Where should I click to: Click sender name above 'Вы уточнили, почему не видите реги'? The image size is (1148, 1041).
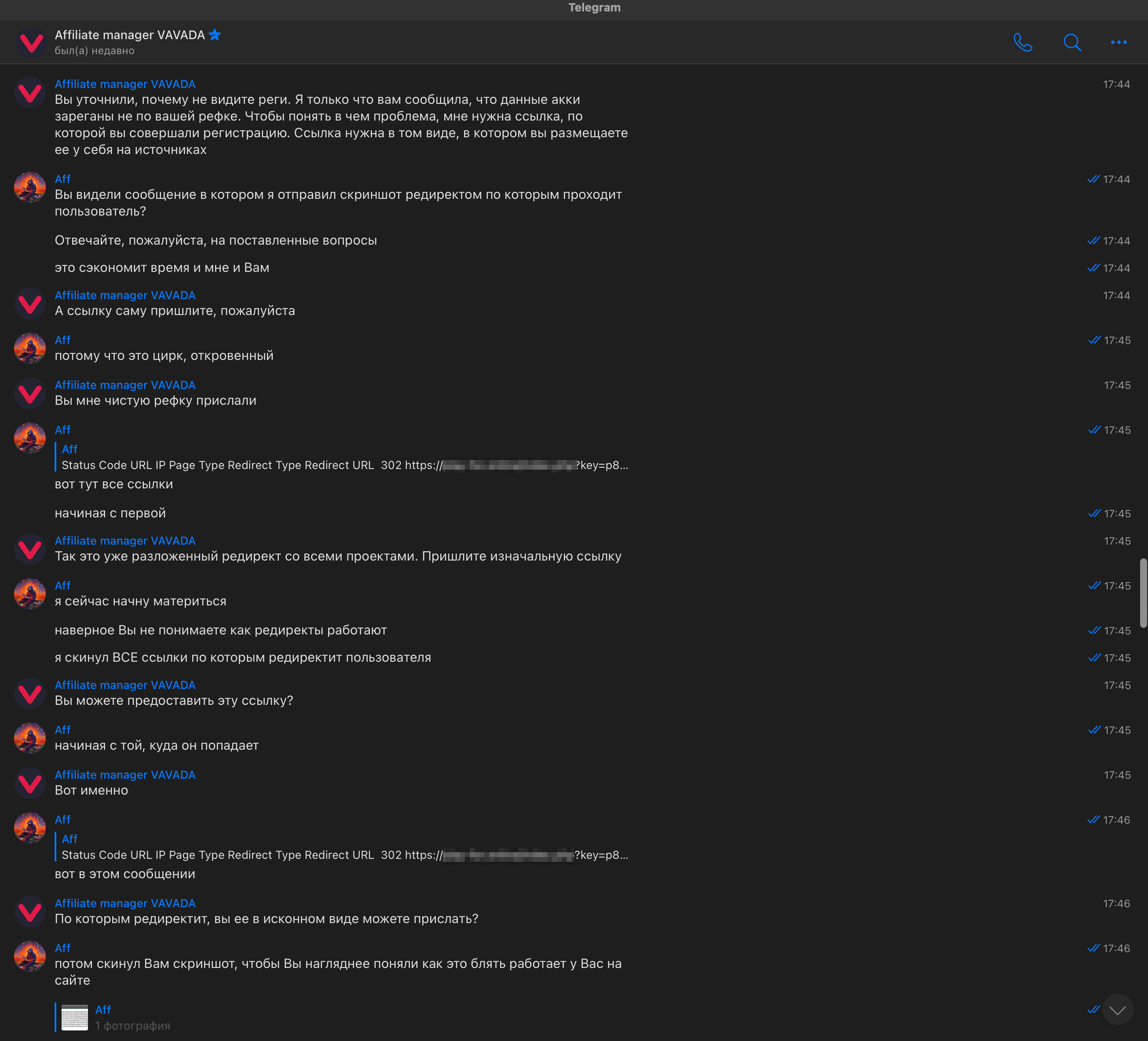click(x=125, y=84)
